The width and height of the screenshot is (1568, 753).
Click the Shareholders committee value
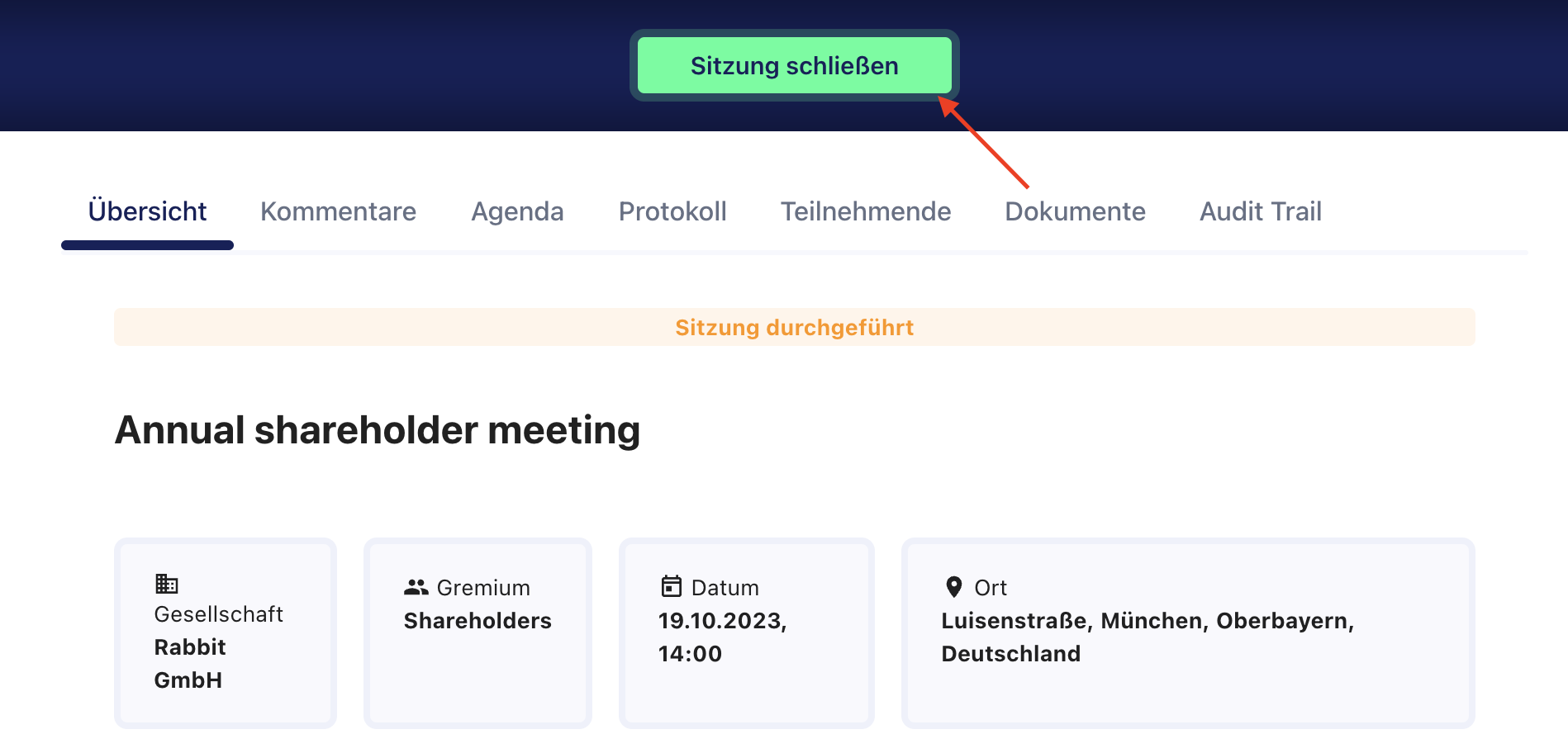coord(478,621)
